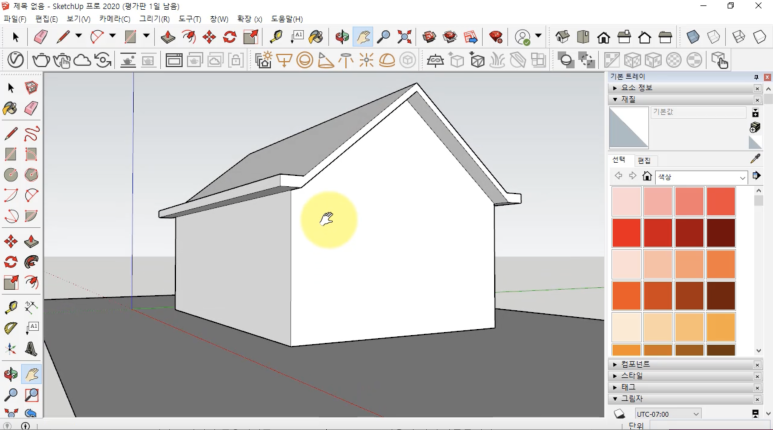Toggle the secondary selection pane icon

point(756,176)
